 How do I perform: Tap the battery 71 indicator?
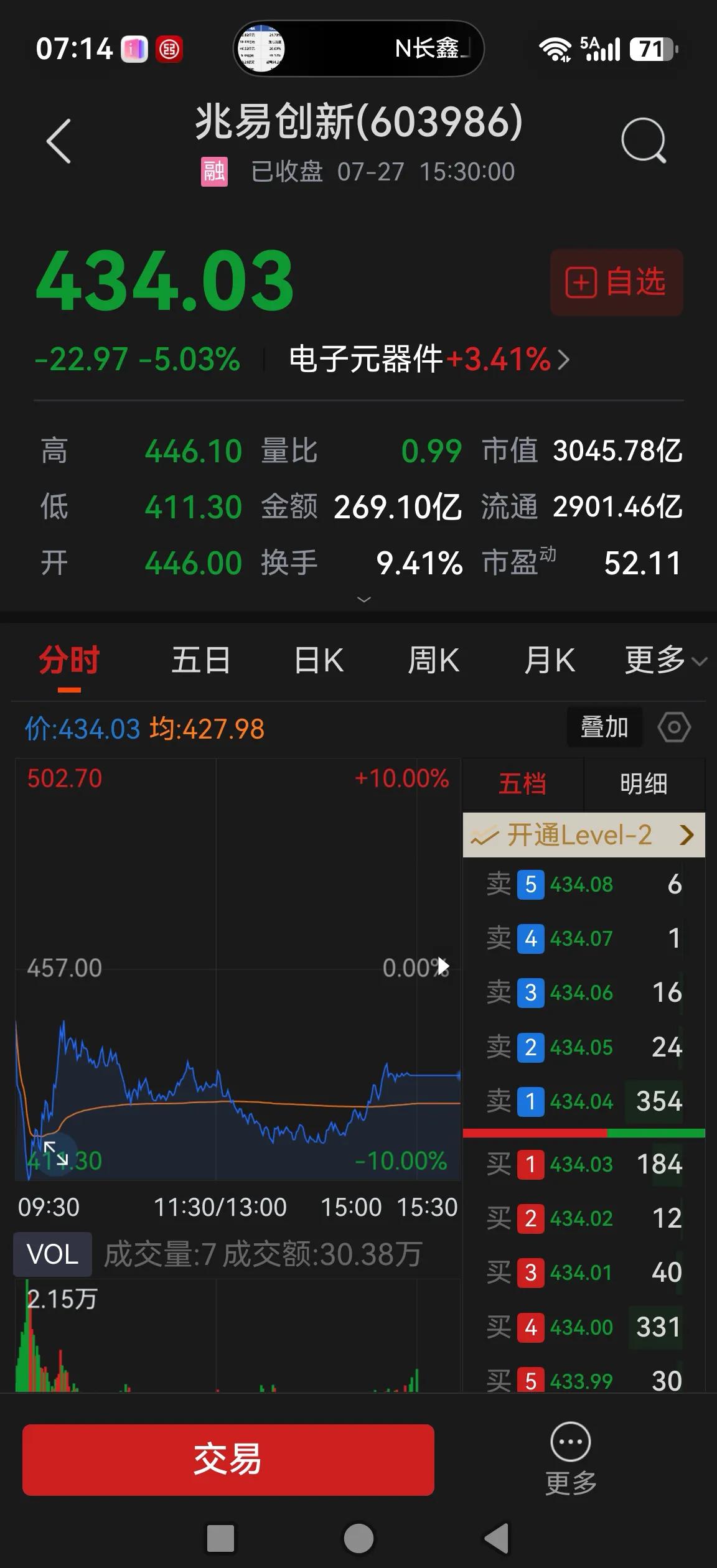point(654,49)
